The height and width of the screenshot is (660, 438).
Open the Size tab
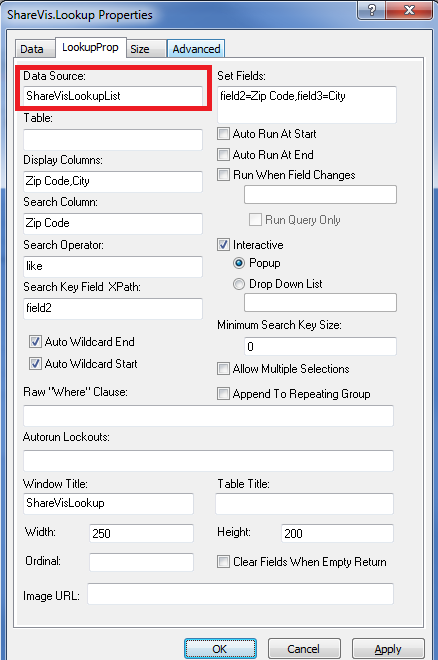[140, 49]
